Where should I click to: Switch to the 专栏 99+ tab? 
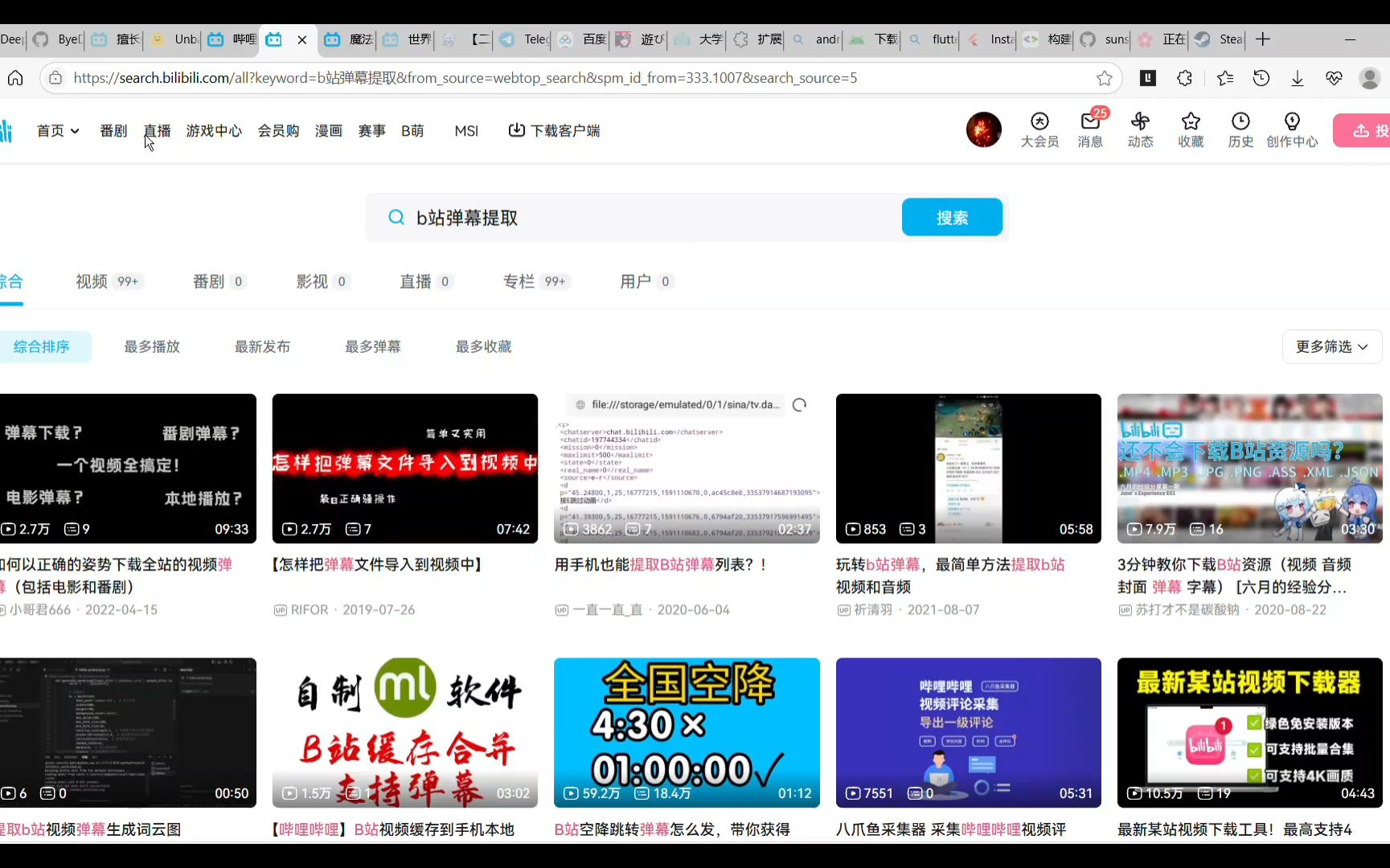pos(537,281)
